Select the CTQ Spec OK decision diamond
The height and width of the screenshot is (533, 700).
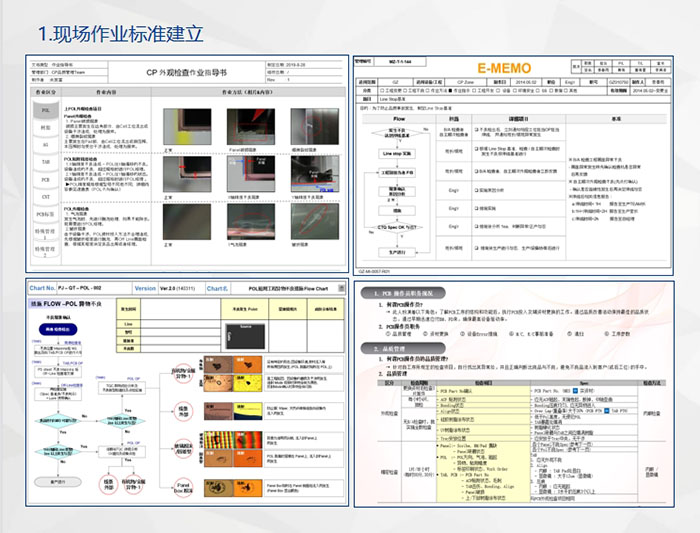(x=397, y=227)
